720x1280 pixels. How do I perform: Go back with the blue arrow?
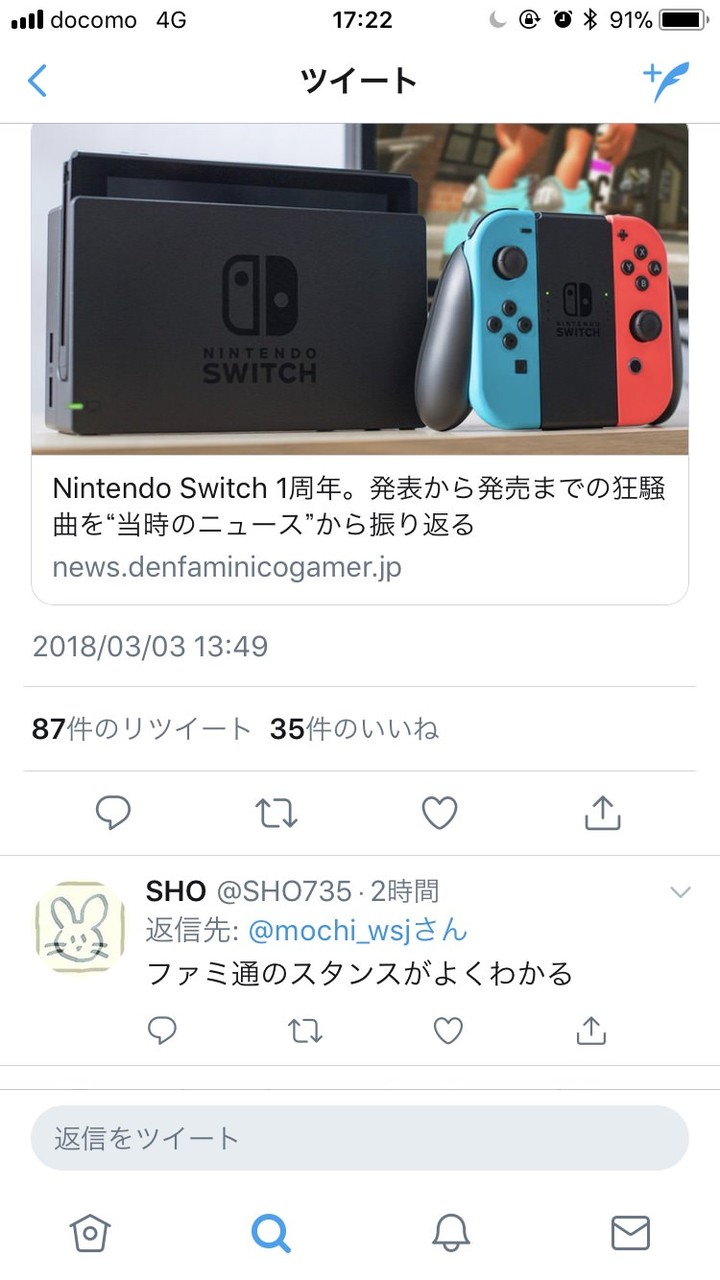(x=36, y=81)
